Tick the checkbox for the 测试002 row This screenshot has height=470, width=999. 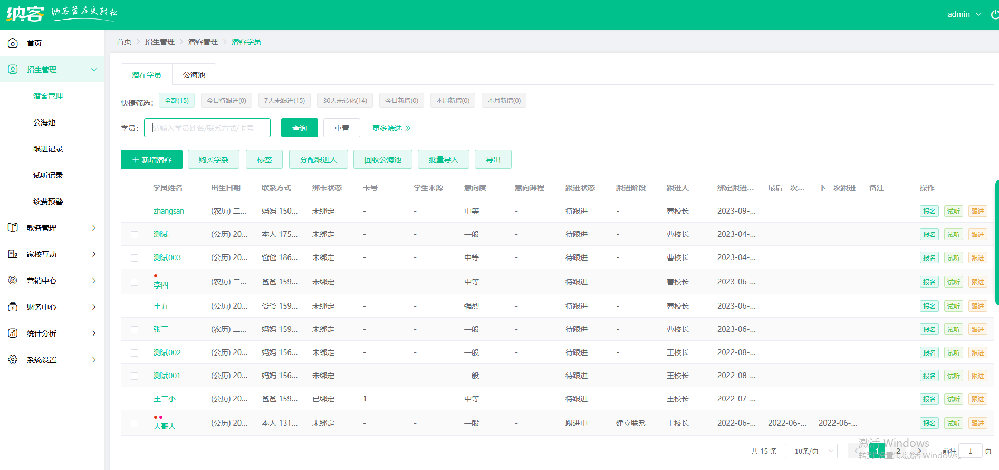[134, 353]
